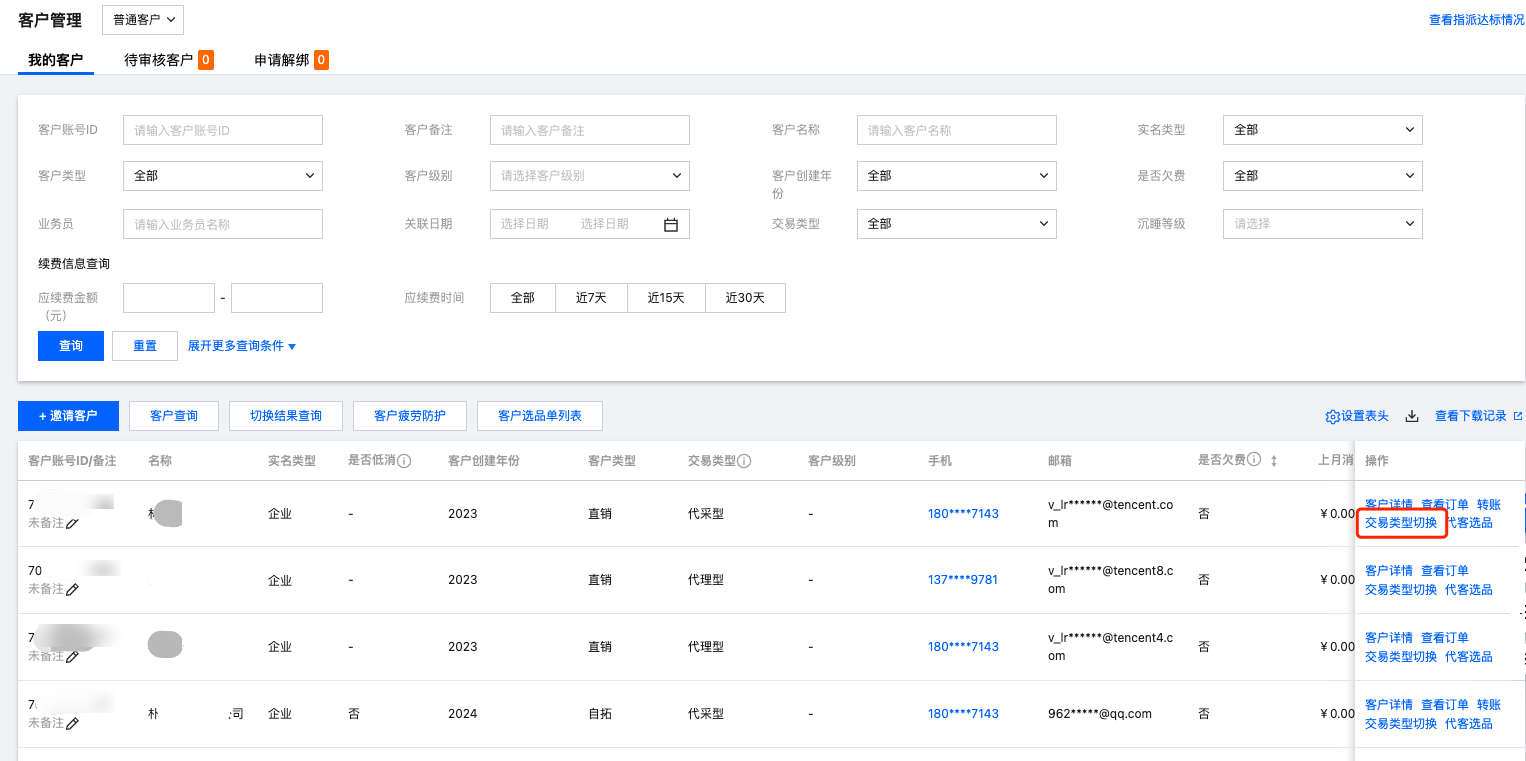Click the sort arrows on 是否欠费 column

pyautogui.click(x=1274, y=461)
